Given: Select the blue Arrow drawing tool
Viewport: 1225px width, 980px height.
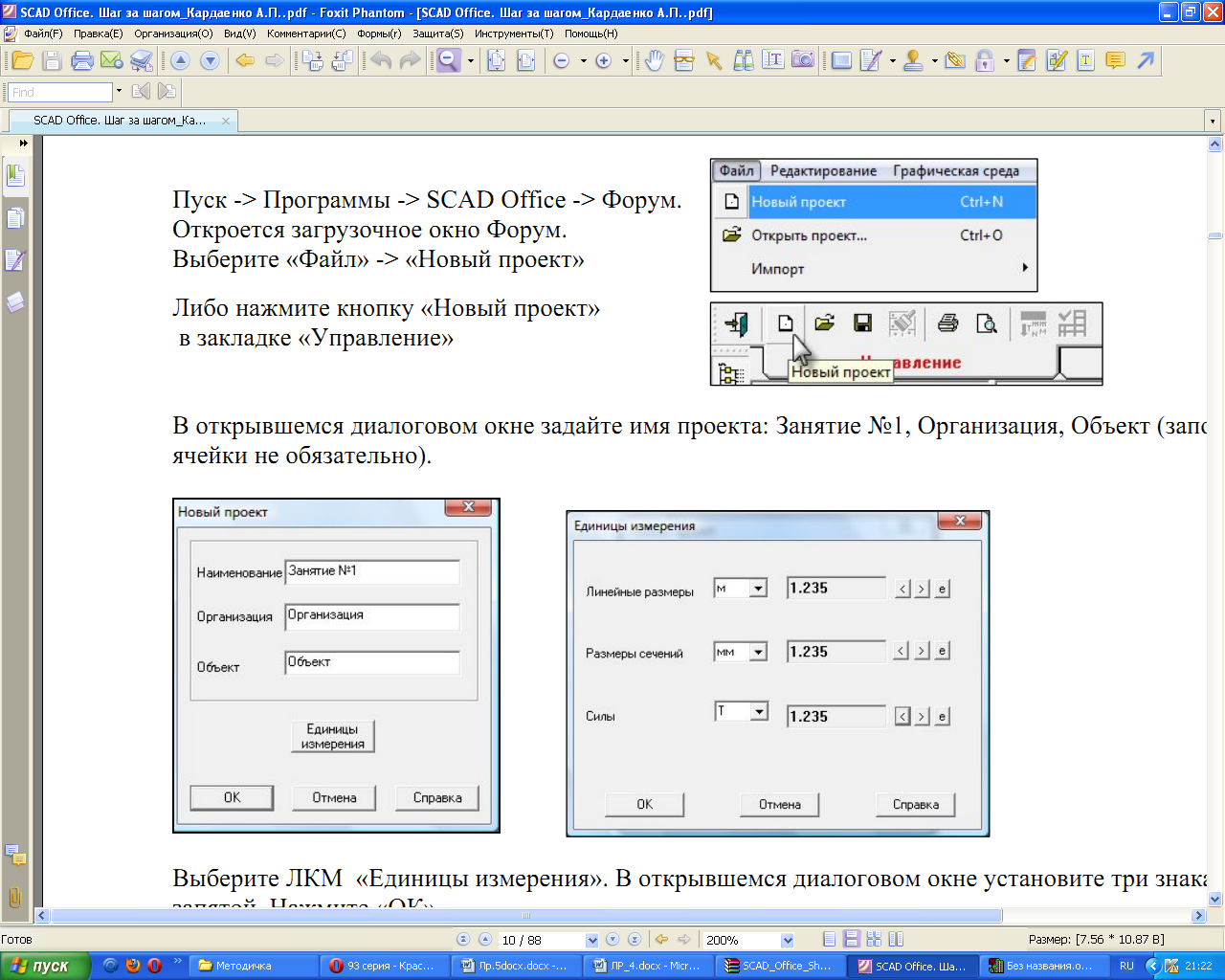Looking at the screenshot, I should click(1146, 60).
